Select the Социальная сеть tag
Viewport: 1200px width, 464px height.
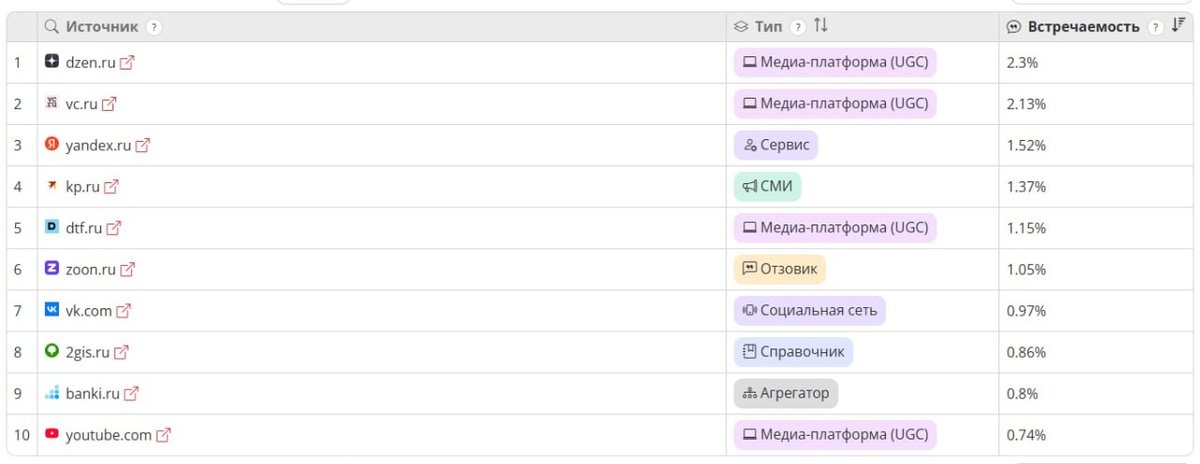(809, 311)
